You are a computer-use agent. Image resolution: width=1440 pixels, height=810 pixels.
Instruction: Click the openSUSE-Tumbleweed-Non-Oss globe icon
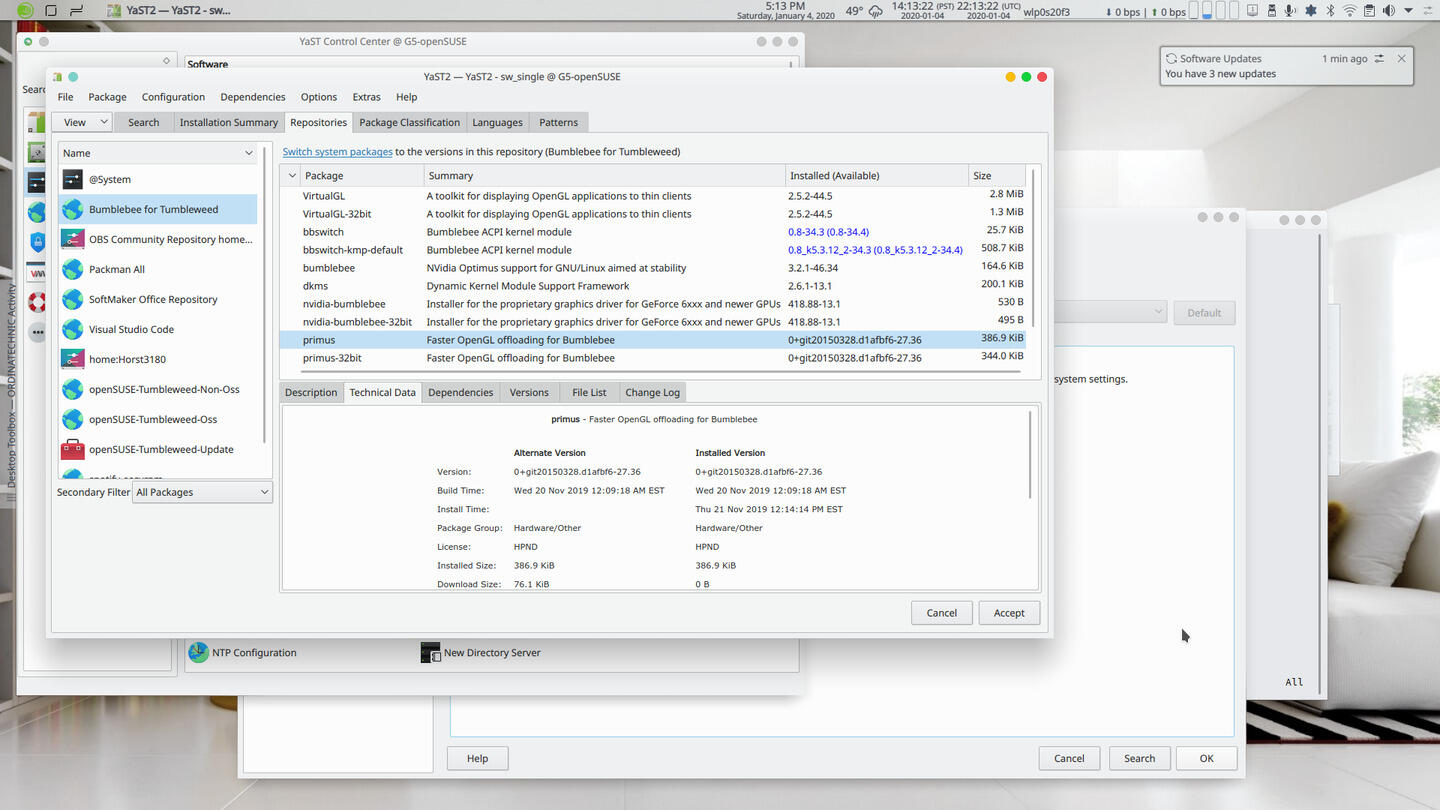click(x=72, y=389)
